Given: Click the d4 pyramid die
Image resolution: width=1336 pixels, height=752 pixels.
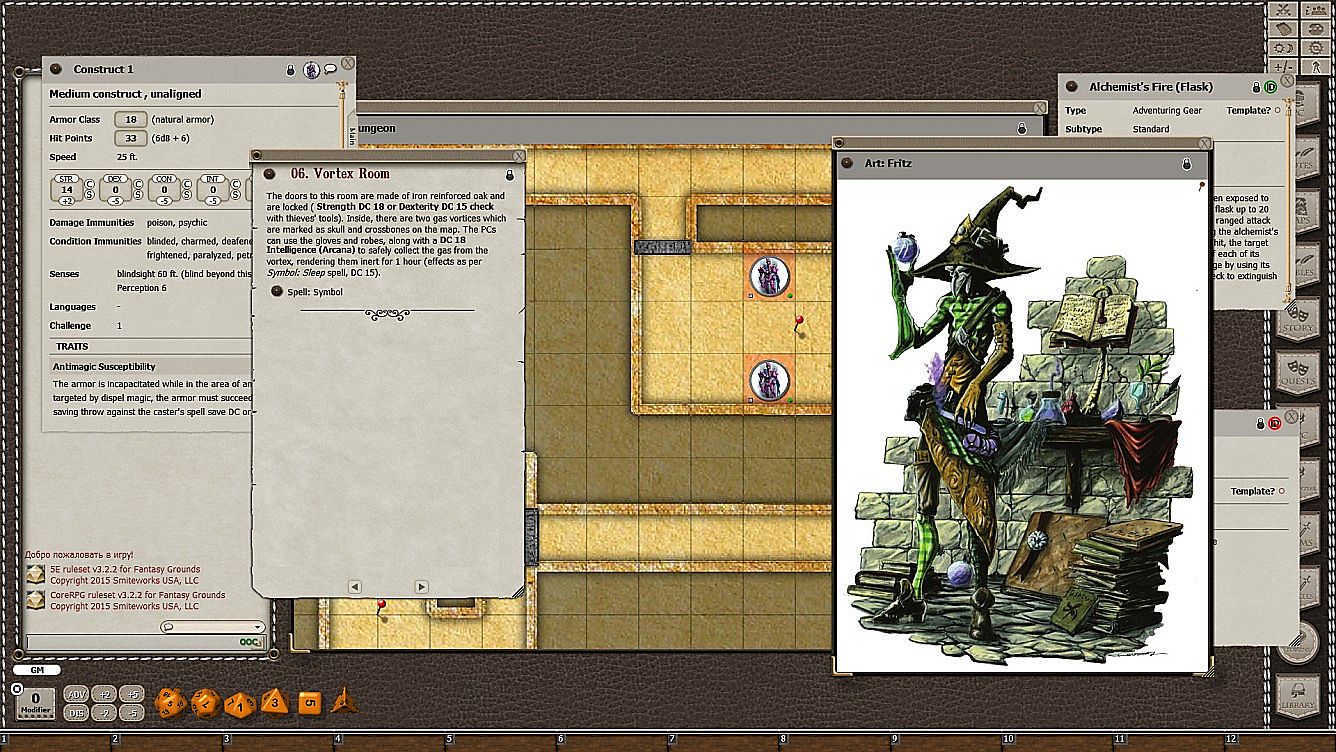Looking at the screenshot, I should click(x=343, y=701).
